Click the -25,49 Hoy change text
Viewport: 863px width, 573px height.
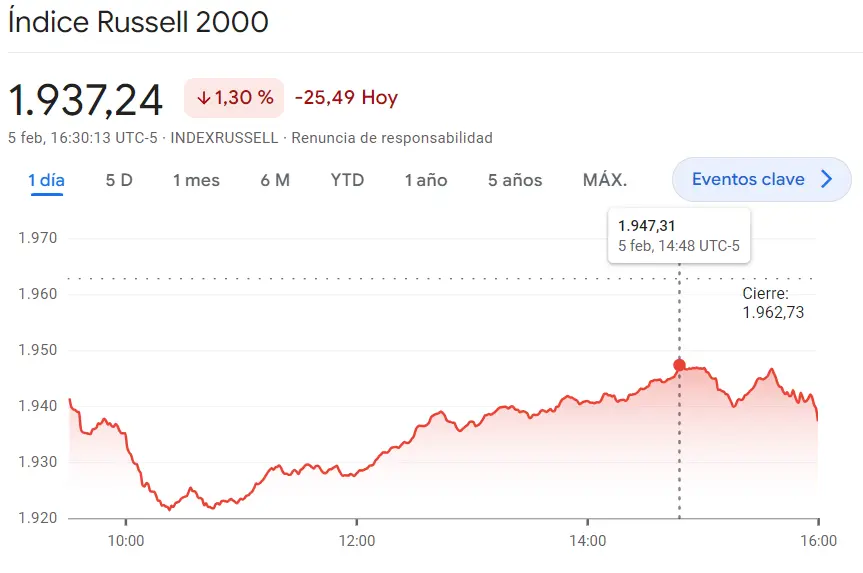click(x=346, y=98)
